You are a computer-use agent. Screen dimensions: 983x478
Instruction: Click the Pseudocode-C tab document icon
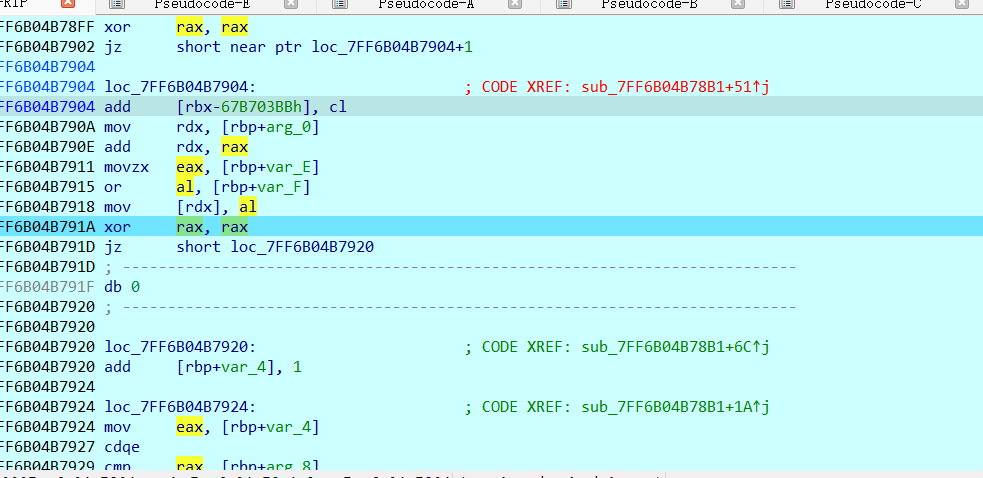pos(787,4)
